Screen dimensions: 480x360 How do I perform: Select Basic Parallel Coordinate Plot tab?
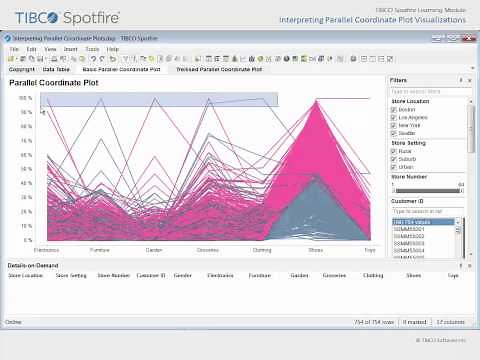coord(121,69)
